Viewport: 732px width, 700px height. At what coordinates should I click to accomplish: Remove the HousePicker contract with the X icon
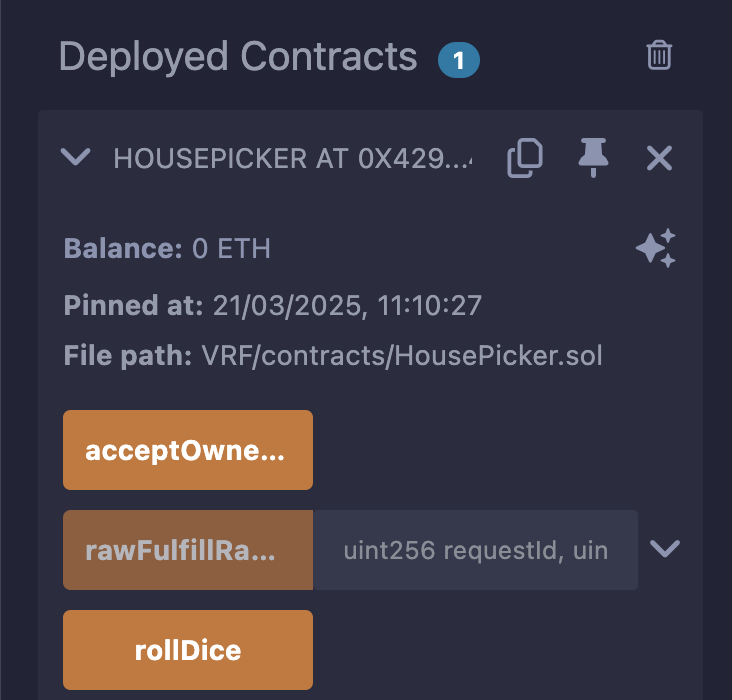659,158
